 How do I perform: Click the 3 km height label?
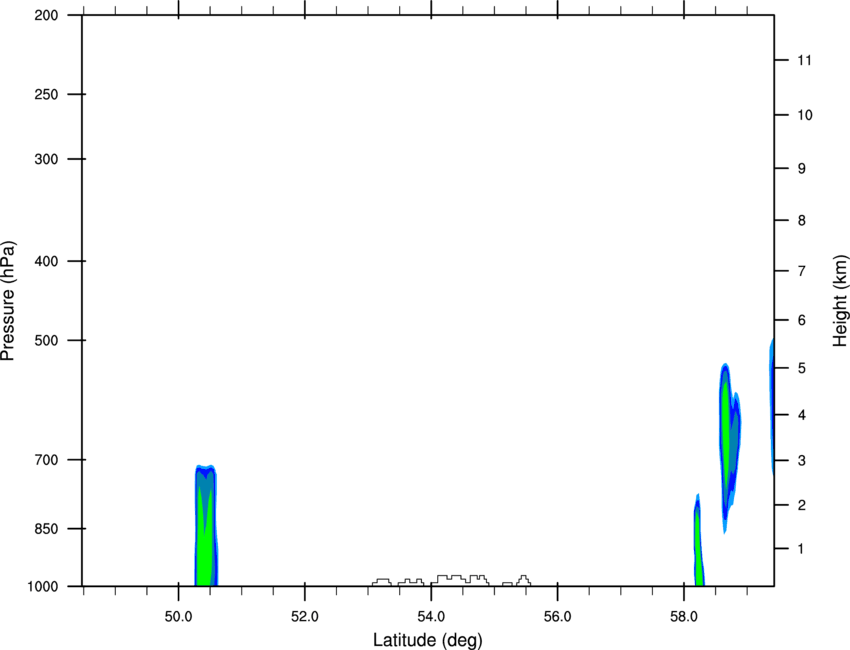click(801, 461)
